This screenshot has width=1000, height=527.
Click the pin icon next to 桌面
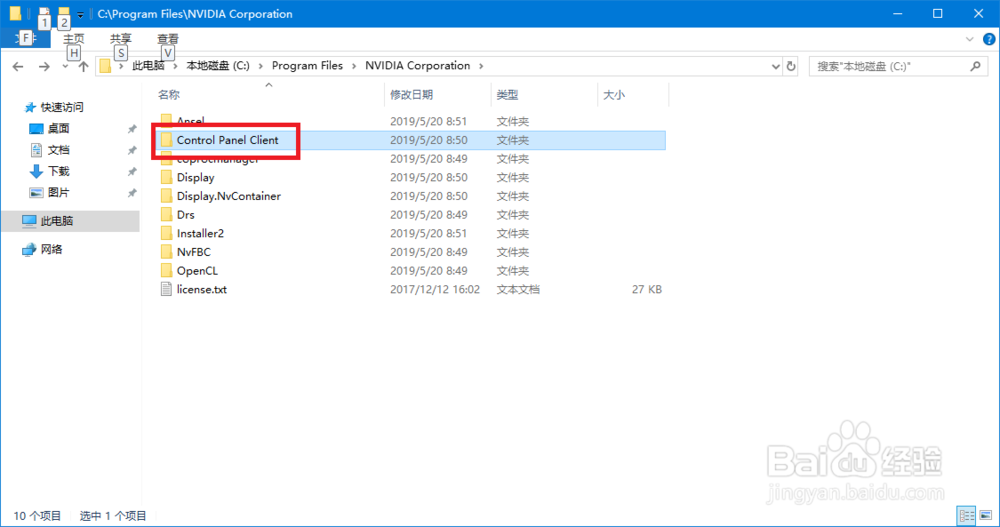[x=132, y=129]
